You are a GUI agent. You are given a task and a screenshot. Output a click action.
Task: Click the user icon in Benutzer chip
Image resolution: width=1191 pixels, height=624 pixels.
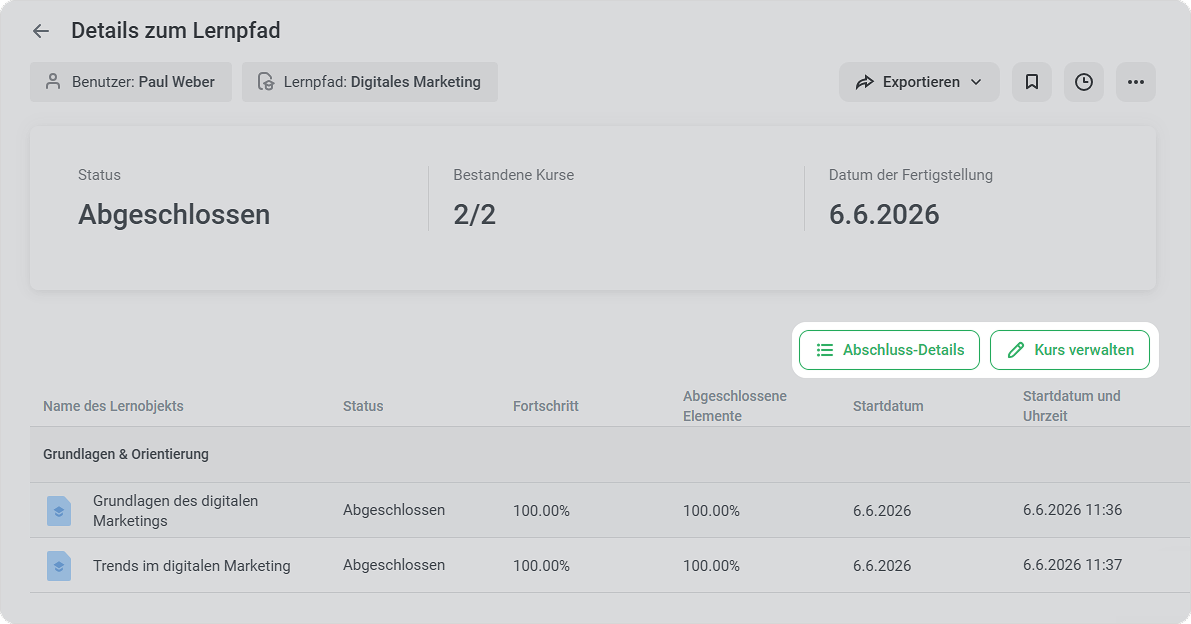pyautogui.click(x=52, y=81)
